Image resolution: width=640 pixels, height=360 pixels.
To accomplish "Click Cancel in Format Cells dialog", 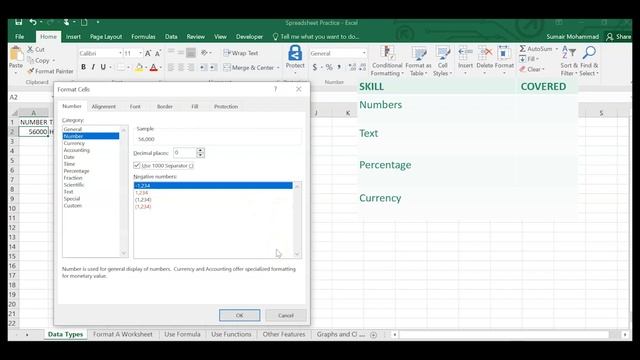I will (286, 315).
